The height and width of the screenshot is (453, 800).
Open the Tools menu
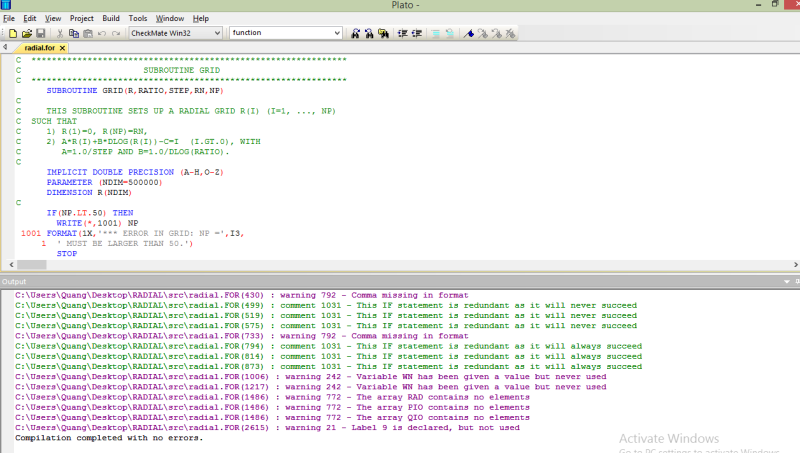(x=138, y=18)
